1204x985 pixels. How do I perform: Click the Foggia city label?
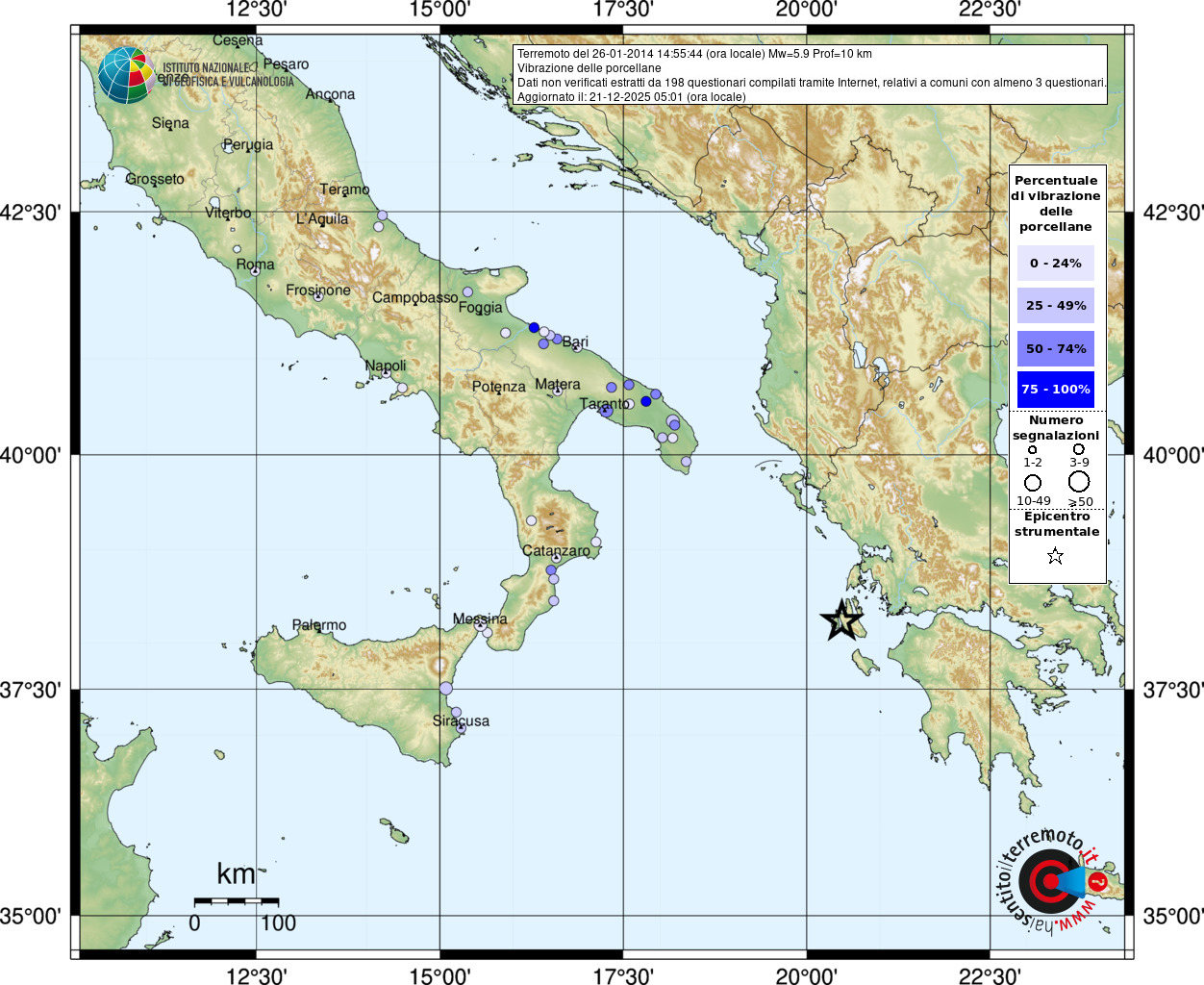click(480, 308)
